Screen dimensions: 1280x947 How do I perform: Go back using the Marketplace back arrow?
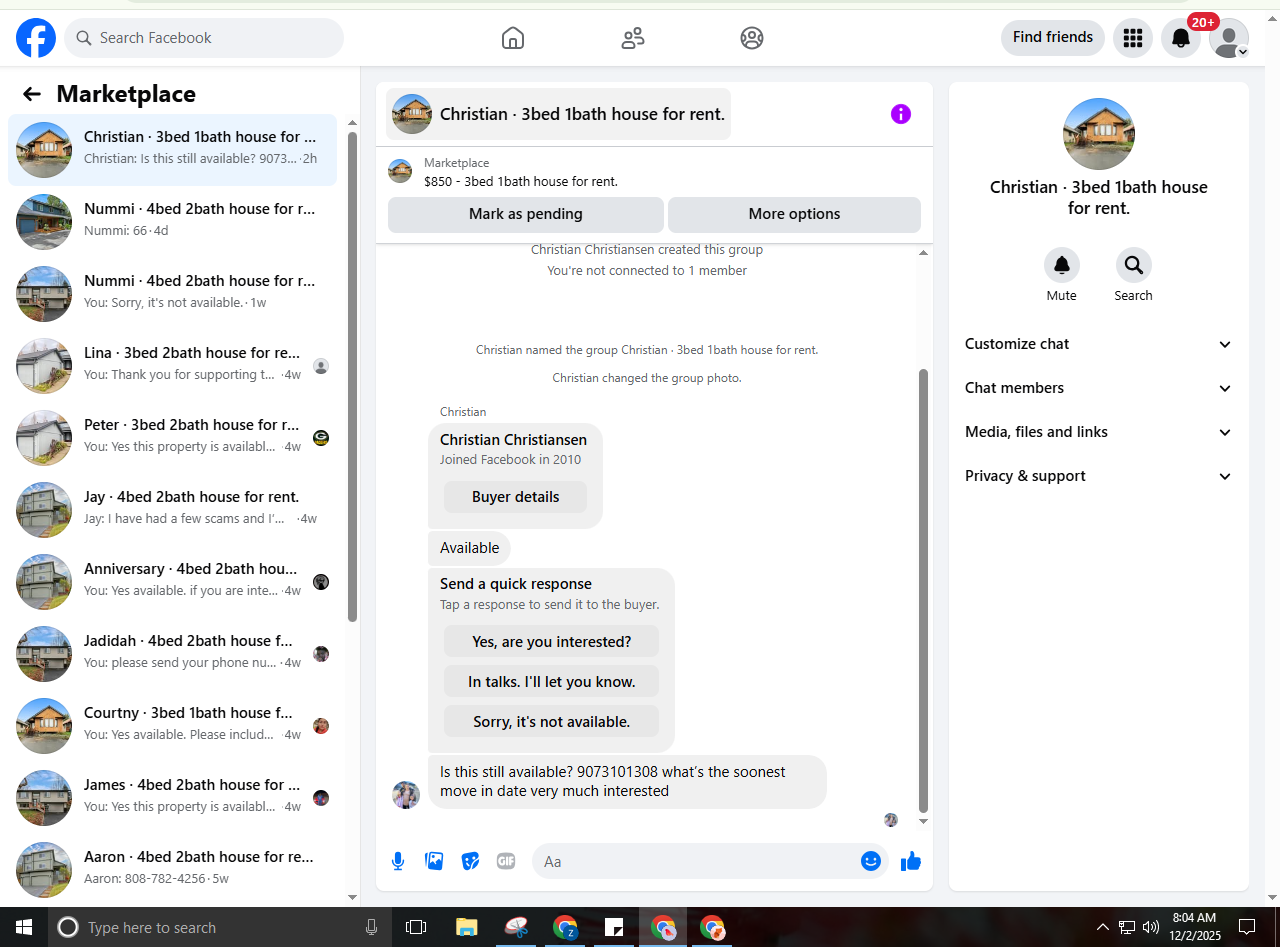pos(32,94)
